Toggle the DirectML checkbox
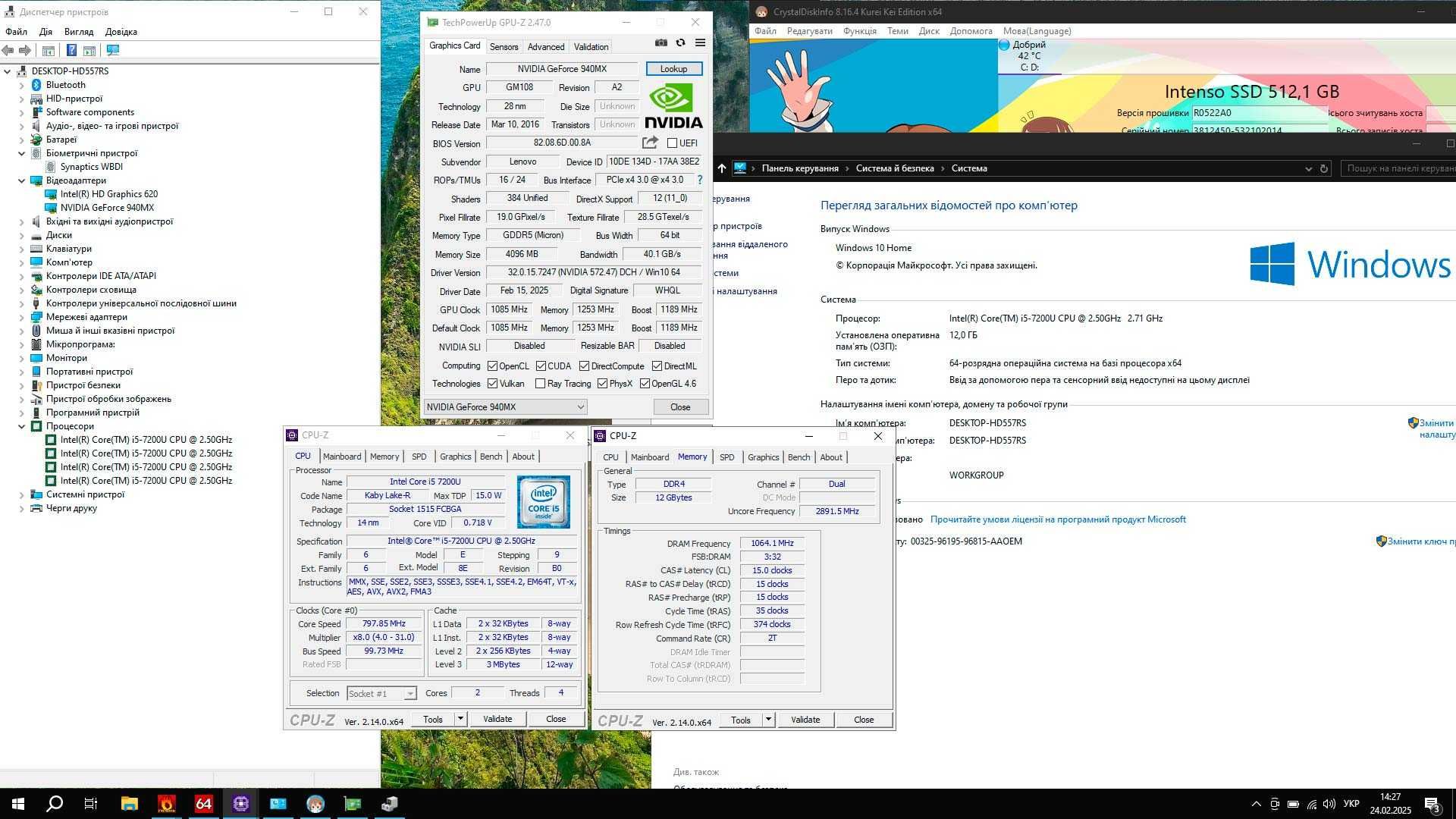 [x=657, y=366]
